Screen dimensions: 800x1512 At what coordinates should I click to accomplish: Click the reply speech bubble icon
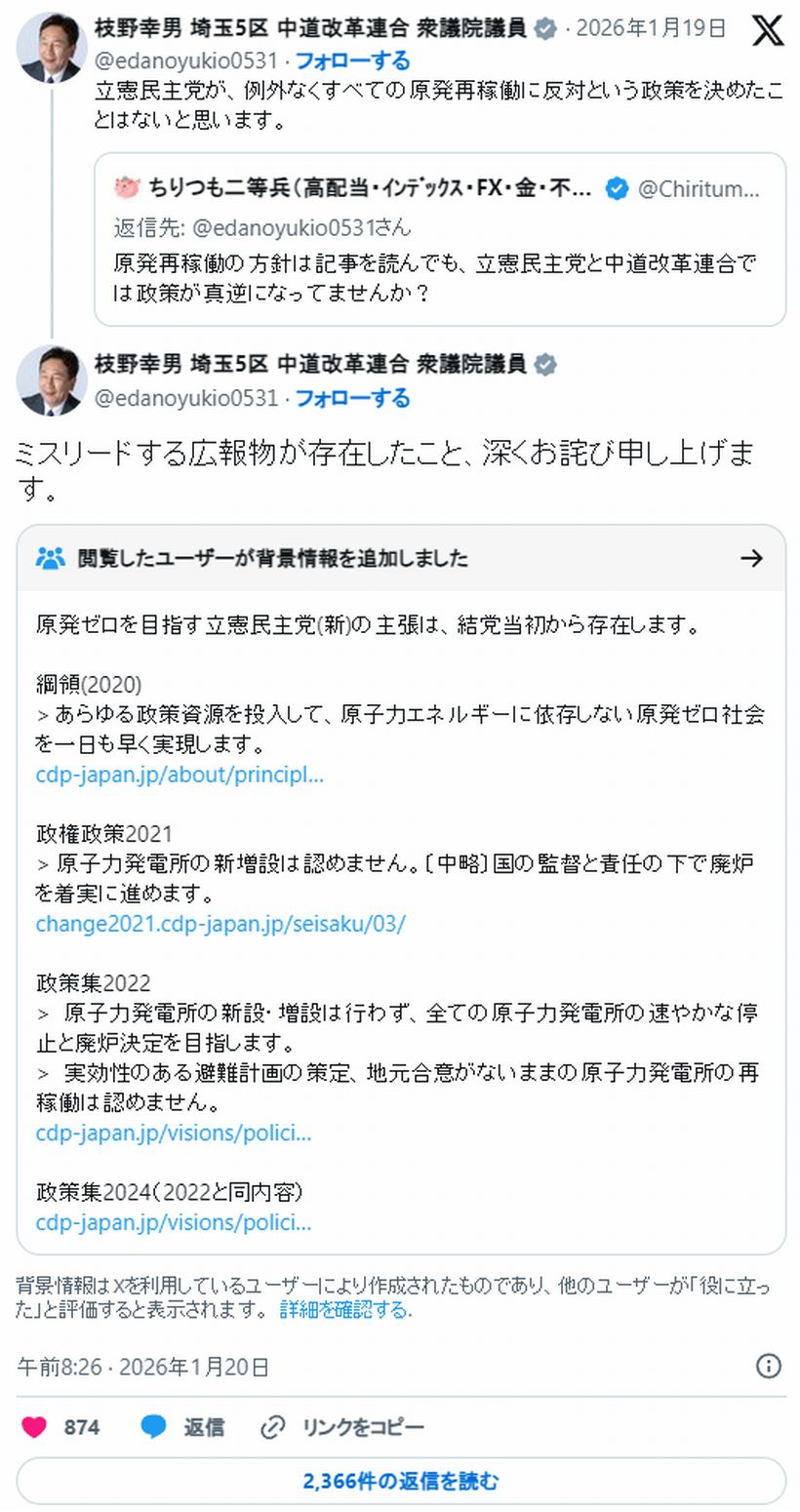153,1427
